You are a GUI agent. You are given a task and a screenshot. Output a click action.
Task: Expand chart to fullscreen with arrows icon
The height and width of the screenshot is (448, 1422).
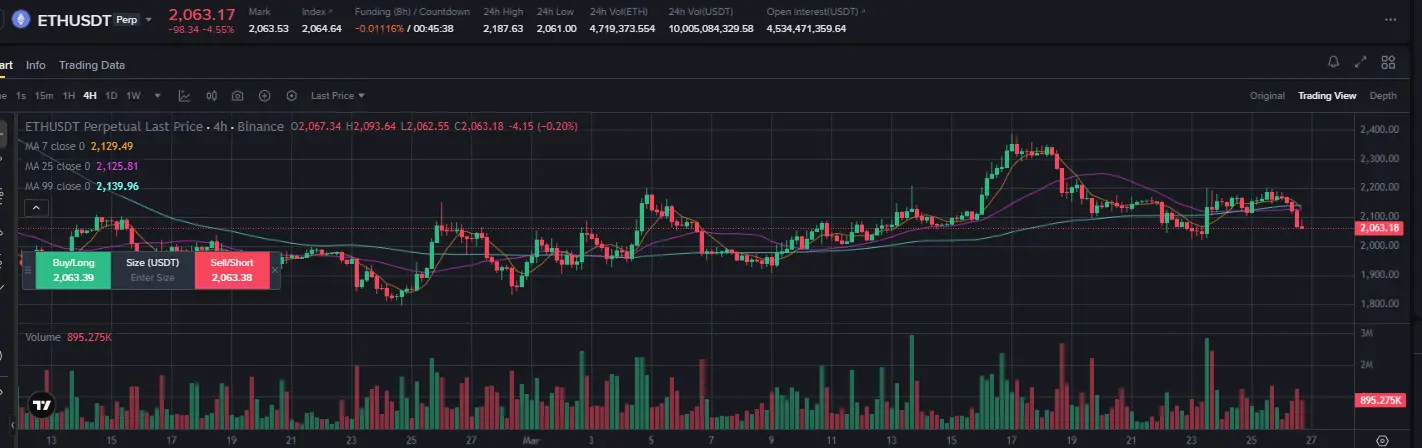pyautogui.click(x=1360, y=62)
